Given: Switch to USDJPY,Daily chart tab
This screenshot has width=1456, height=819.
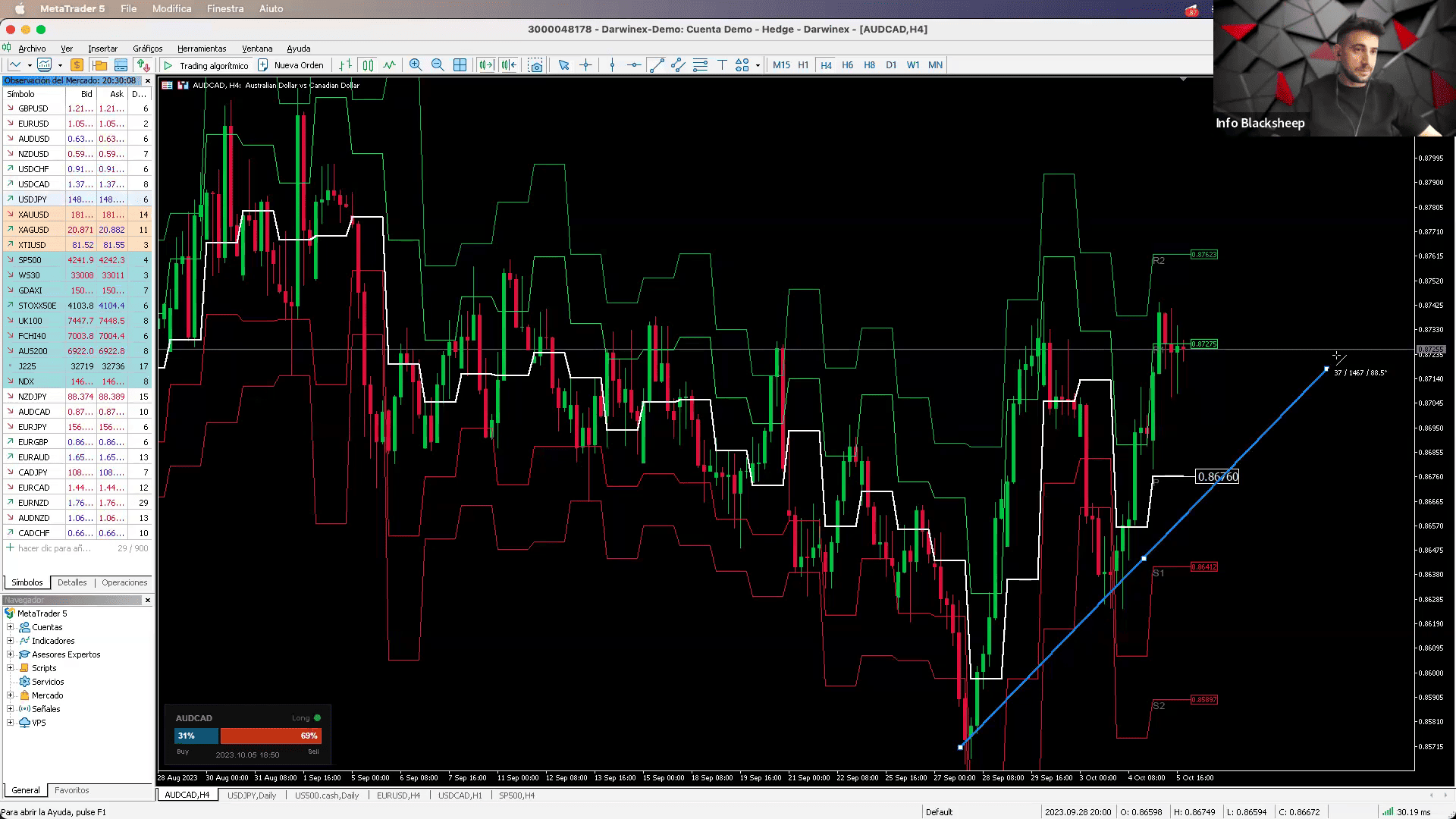Looking at the screenshot, I should point(252,795).
